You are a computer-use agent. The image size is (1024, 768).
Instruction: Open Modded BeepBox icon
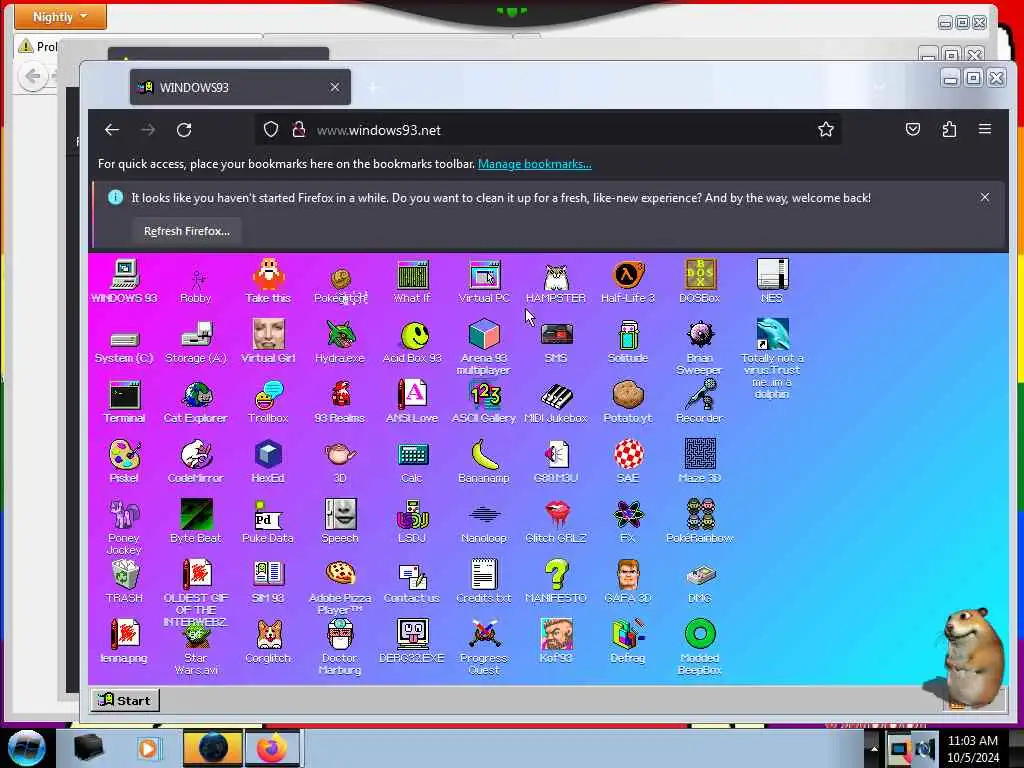[699, 647]
